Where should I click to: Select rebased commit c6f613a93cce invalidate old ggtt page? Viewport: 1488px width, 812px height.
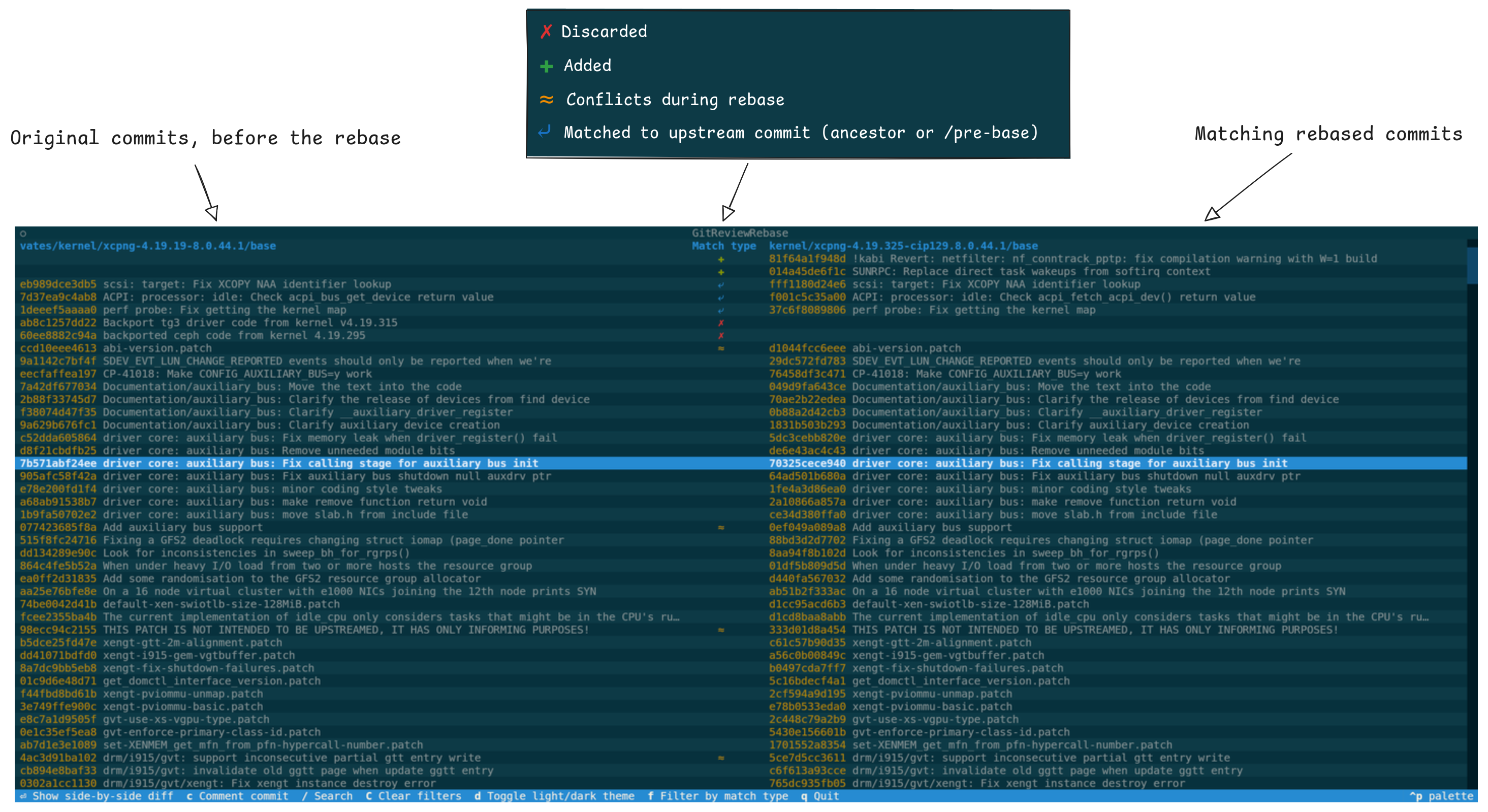click(1006, 770)
